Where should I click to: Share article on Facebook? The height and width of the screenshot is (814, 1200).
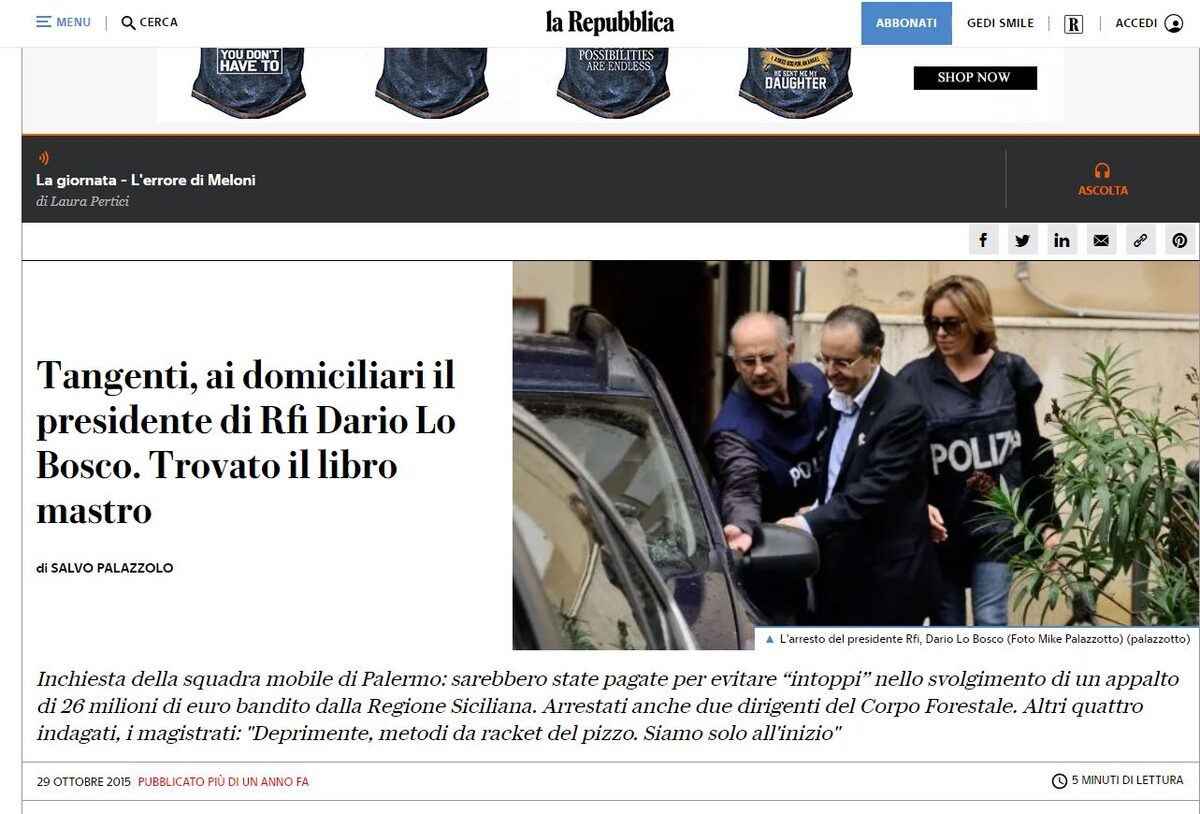tap(983, 240)
